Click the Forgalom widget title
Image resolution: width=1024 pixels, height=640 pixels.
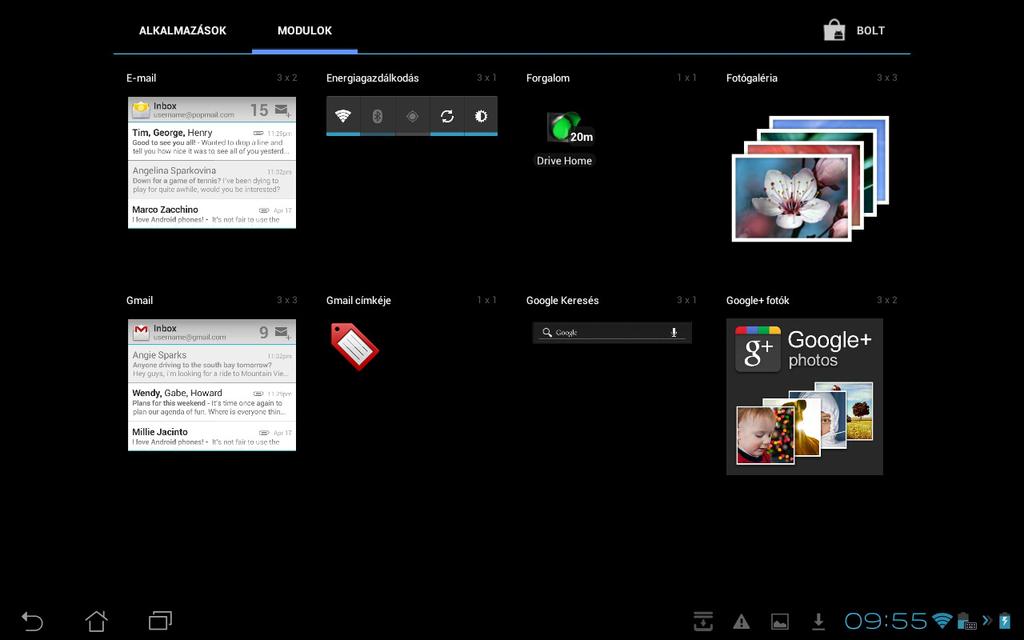click(x=548, y=78)
